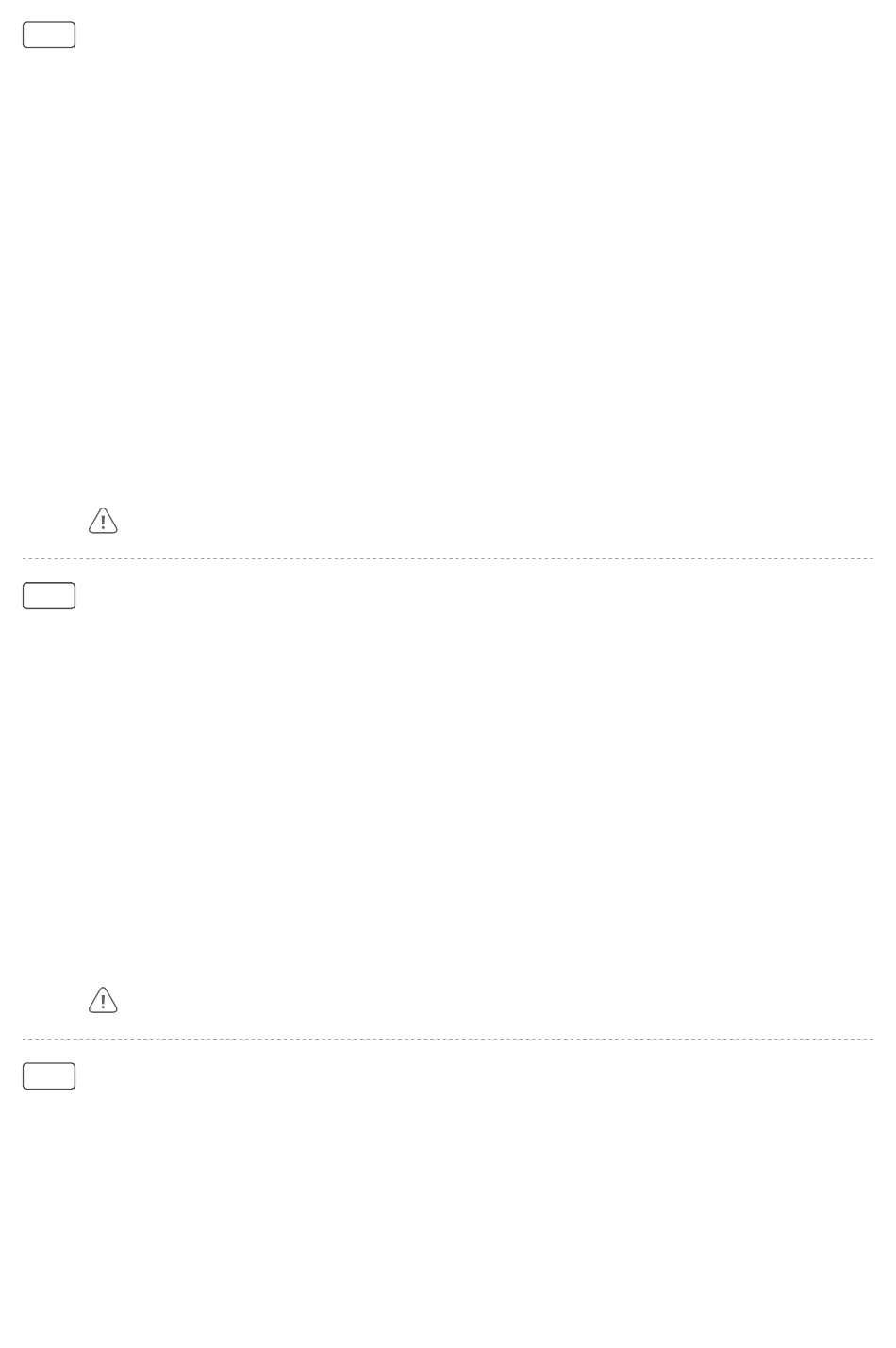Click the upper dashed divider line

[448, 559]
